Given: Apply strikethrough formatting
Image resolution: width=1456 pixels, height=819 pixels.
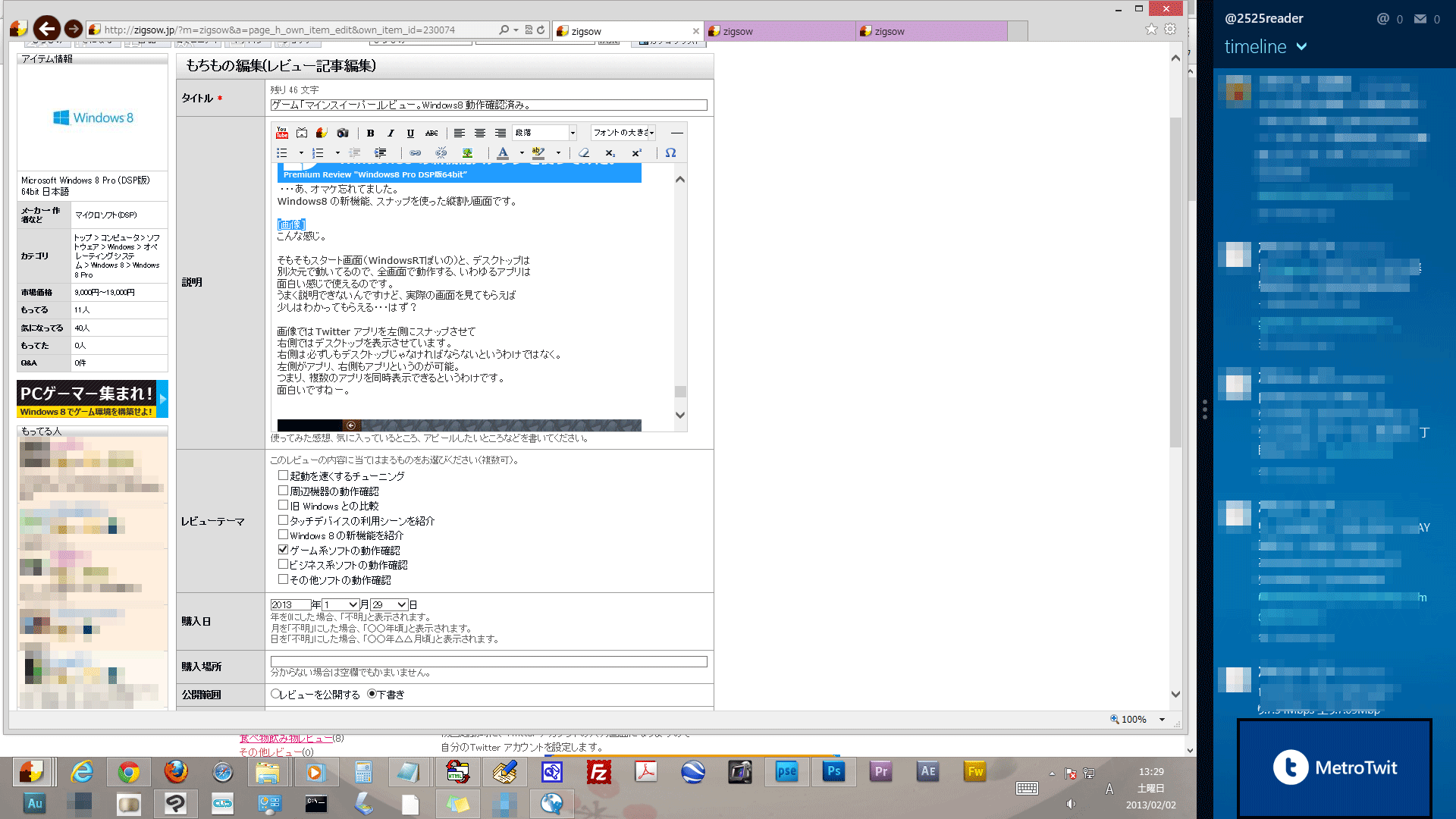Looking at the screenshot, I should [431, 133].
